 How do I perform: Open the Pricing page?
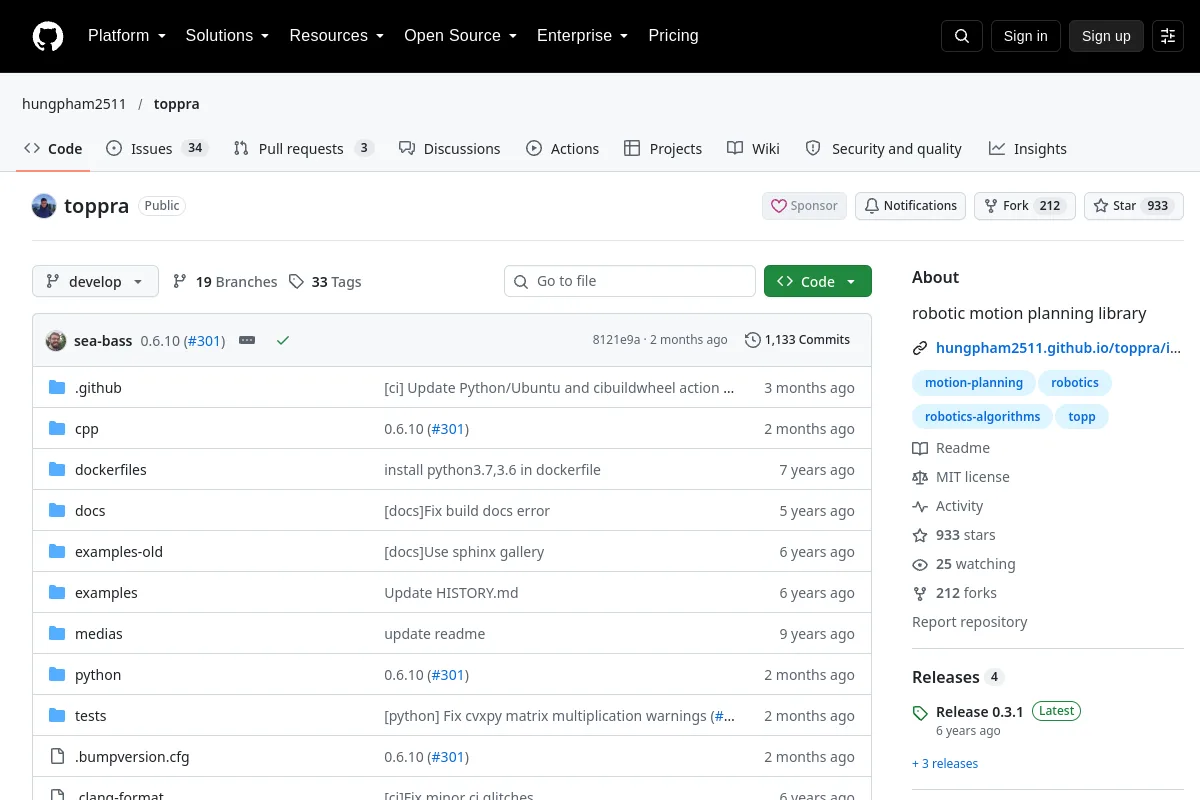[673, 36]
